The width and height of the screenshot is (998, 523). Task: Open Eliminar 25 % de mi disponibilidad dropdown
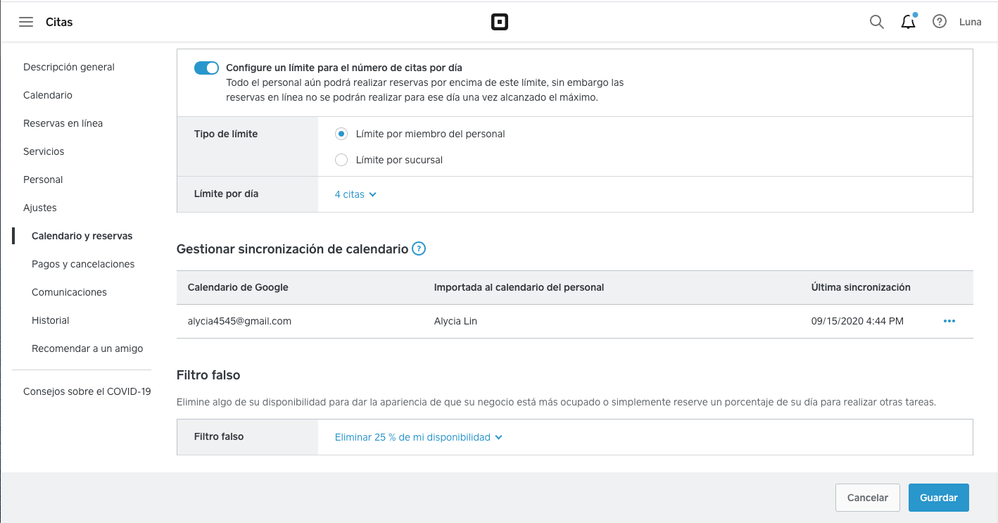[418, 437]
